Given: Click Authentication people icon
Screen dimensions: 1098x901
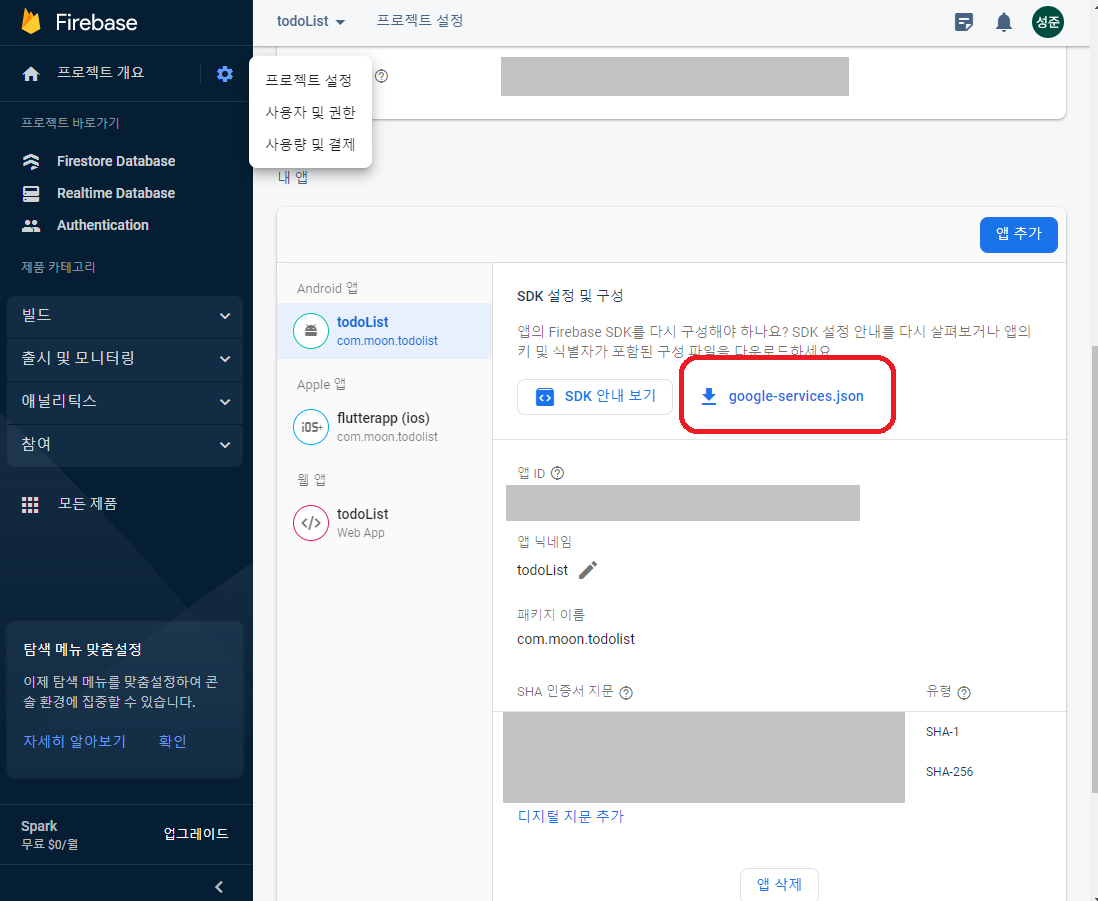Looking at the screenshot, I should [31, 225].
